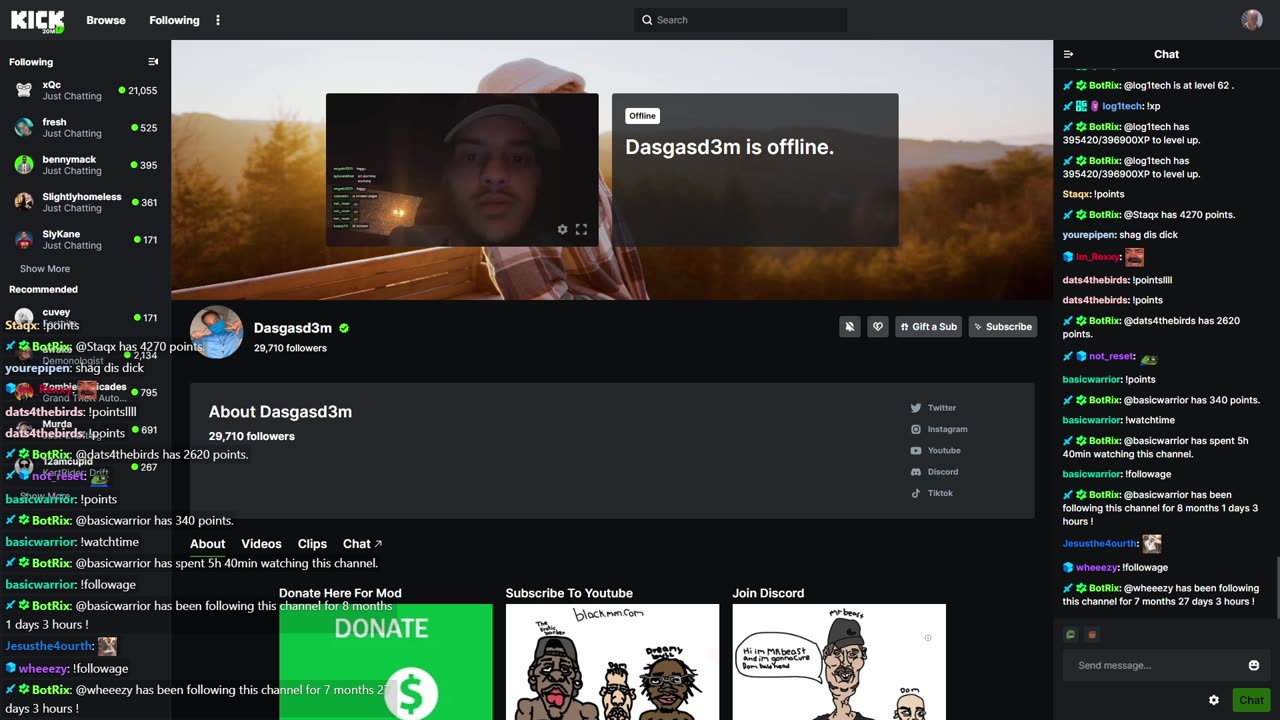Click the heart follow icon
This screenshot has width=1280, height=720.
(x=878, y=327)
